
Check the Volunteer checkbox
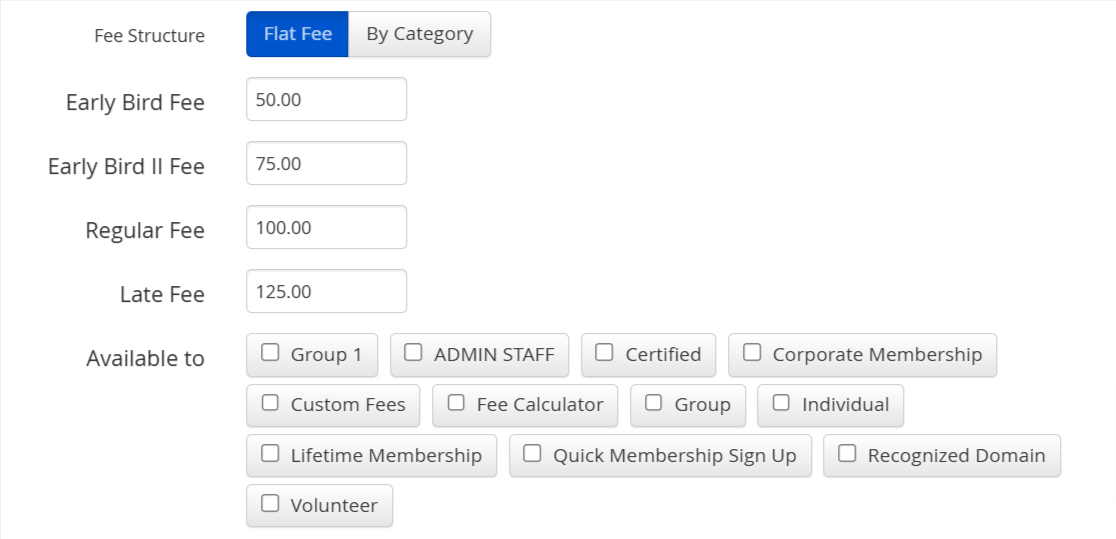tap(270, 503)
